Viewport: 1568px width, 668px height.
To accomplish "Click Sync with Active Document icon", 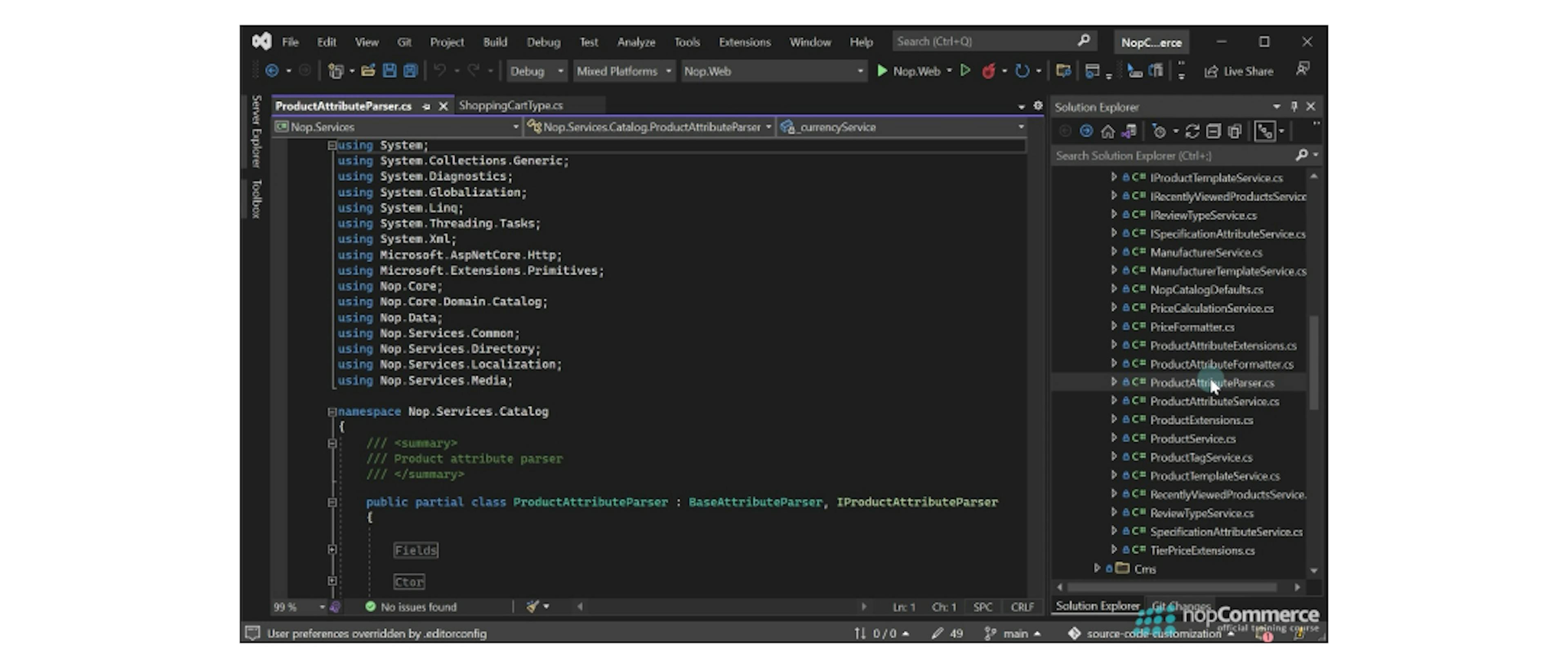I will (1192, 131).
